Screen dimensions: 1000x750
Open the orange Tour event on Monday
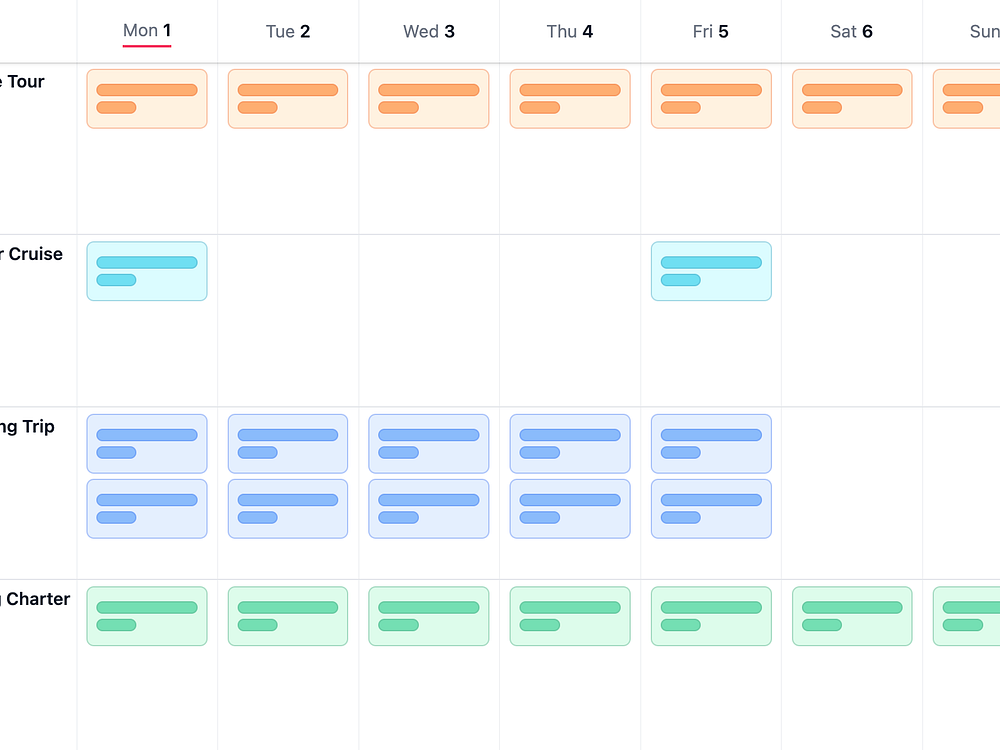147,99
